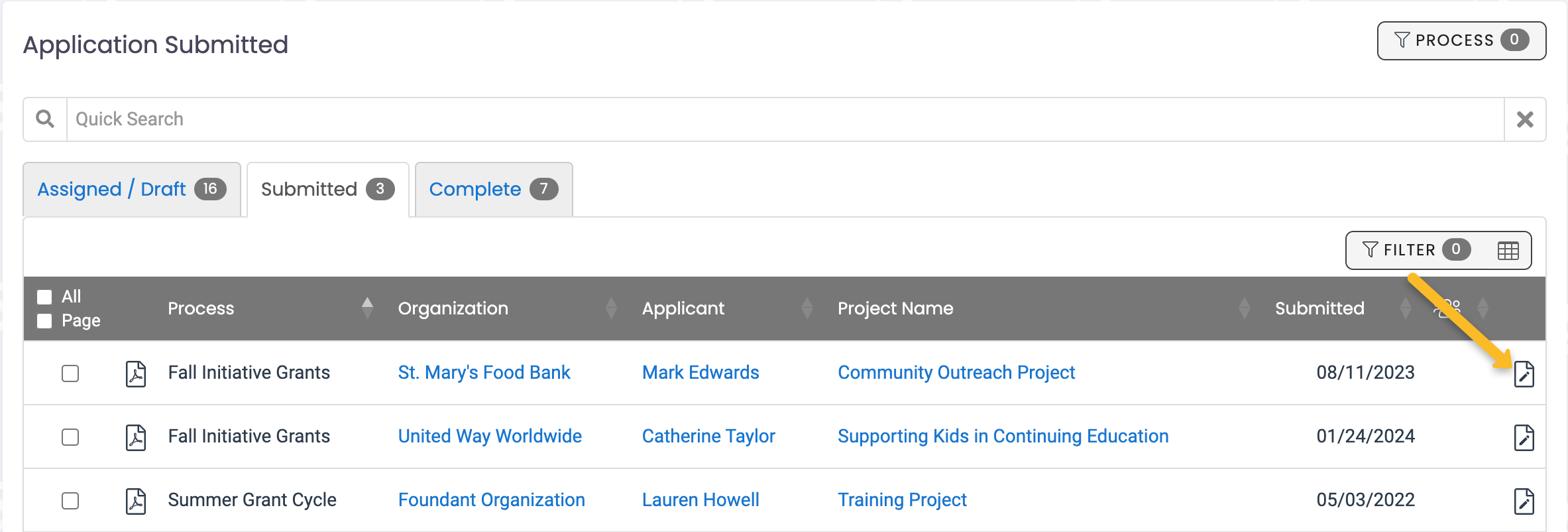Viewport: 1568px width, 532px height.
Task: Clear the quick search with X icon
Action: pyautogui.click(x=1525, y=119)
